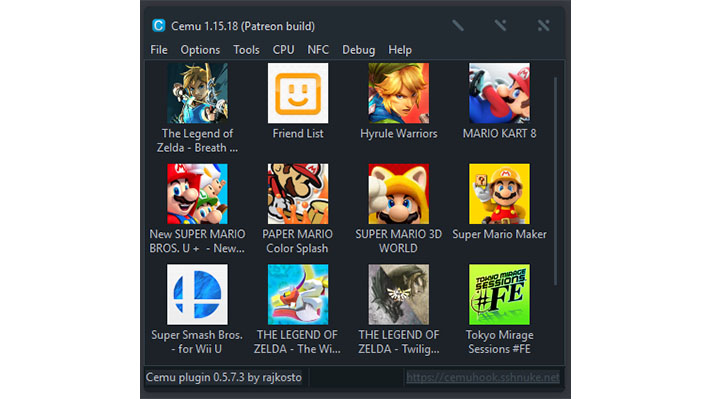Launch the Friend List smiley icon
The width and height of the screenshot is (710, 399).
coord(298,93)
